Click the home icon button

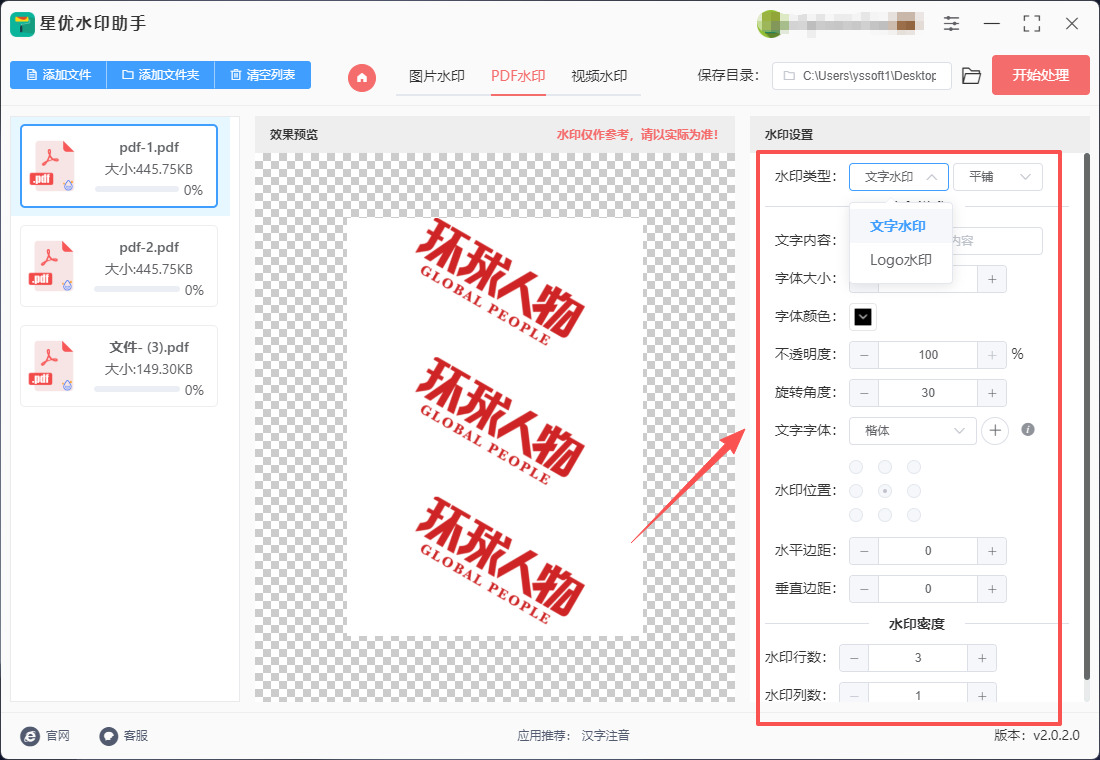(362, 77)
